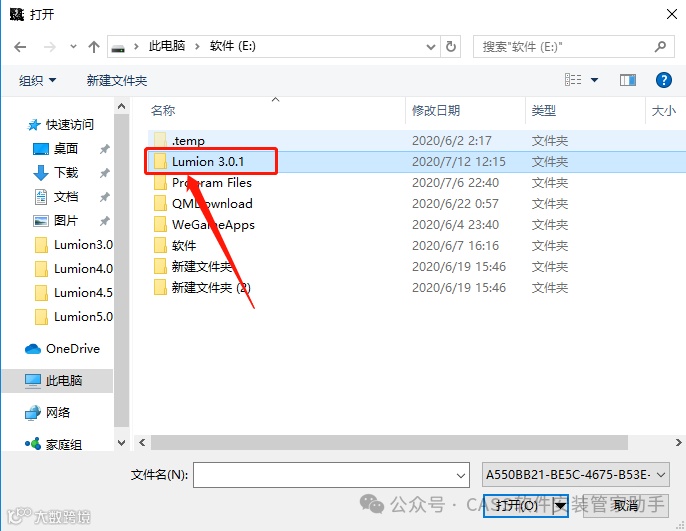Open help with the question mark icon
Image resolution: width=686 pixels, height=531 pixels.
[x=663, y=80]
